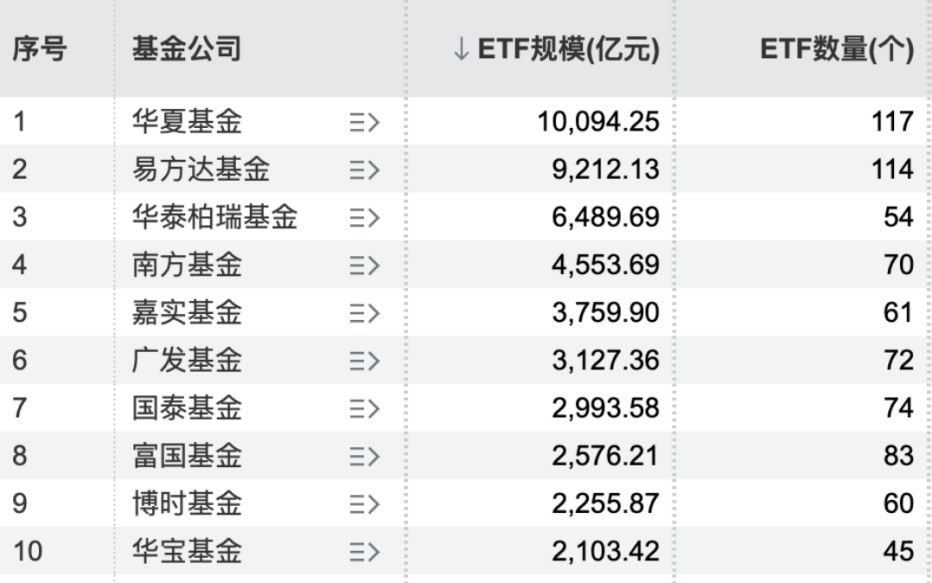Click the detail icon beside 华夏基金
This screenshot has width=932, height=583.
click(364, 122)
